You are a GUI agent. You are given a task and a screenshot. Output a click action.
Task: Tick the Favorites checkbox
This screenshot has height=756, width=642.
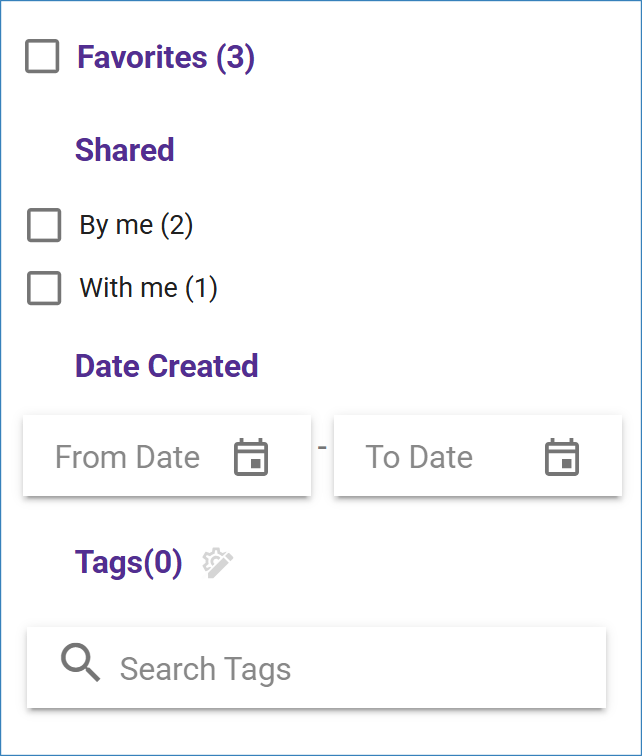[x=42, y=57]
